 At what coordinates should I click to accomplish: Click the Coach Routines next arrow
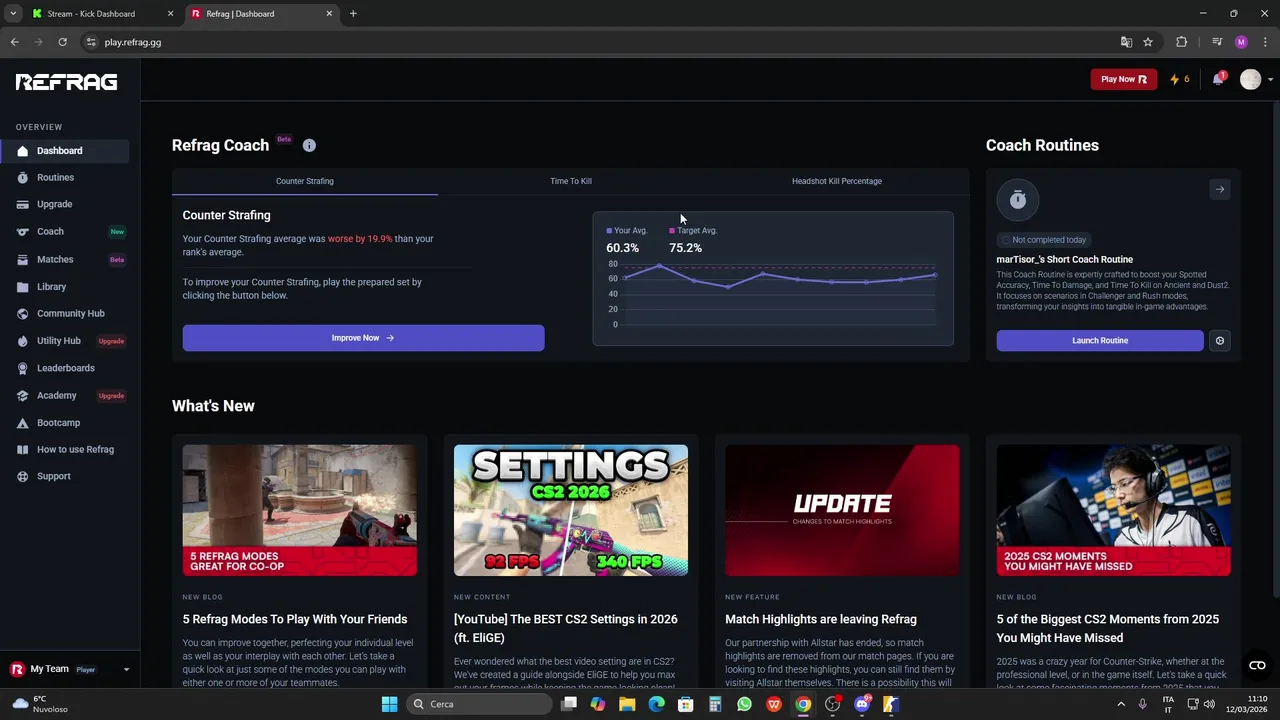1219,189
